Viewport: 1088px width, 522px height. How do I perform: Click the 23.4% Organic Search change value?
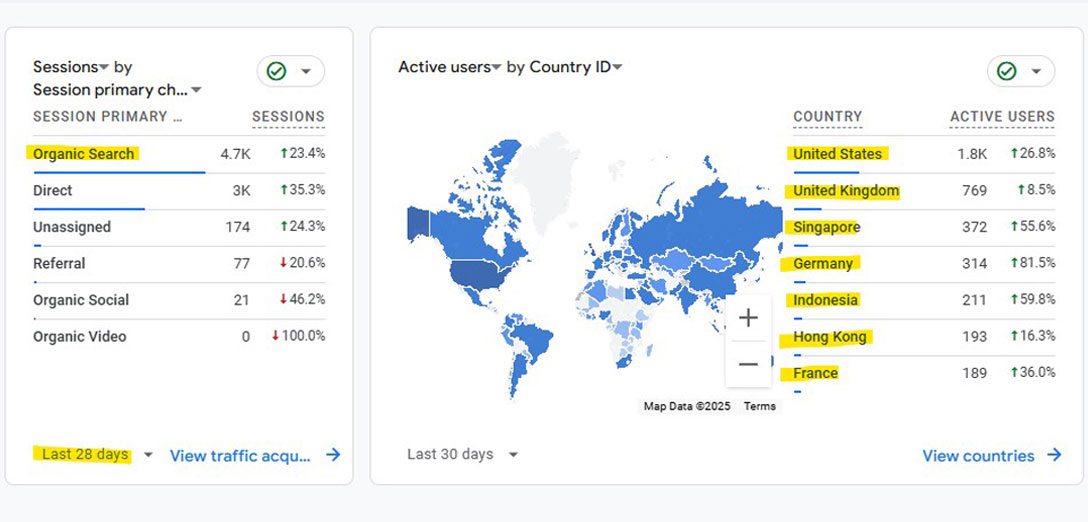(x=303, y=153)
